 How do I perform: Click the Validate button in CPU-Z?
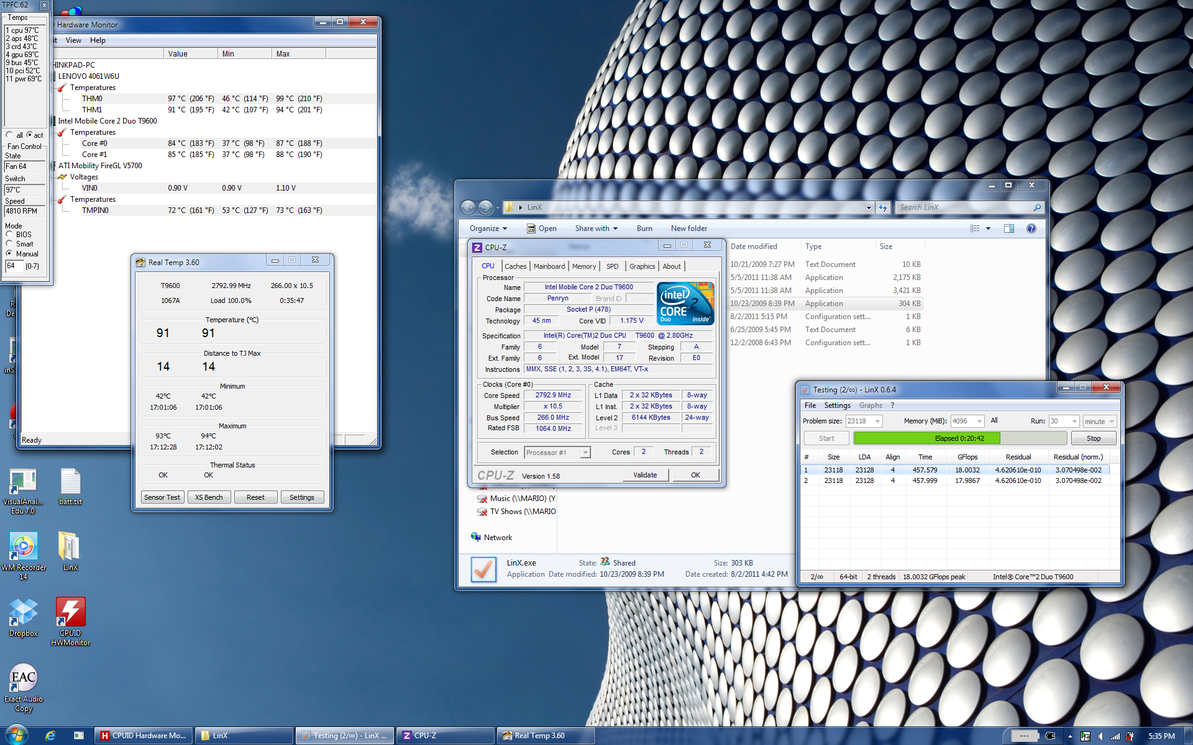point(645,475)
